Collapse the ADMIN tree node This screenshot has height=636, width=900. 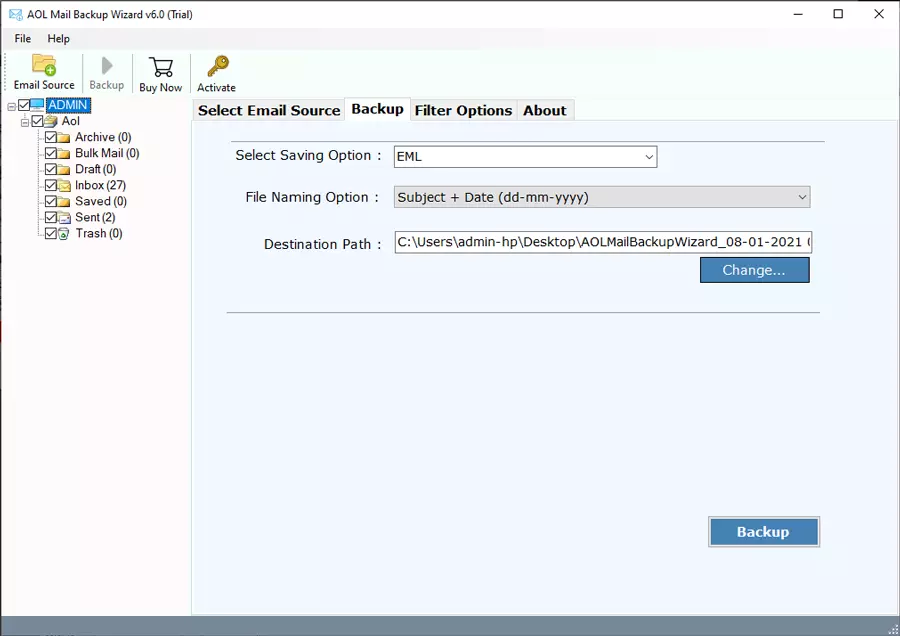[11, 106]
